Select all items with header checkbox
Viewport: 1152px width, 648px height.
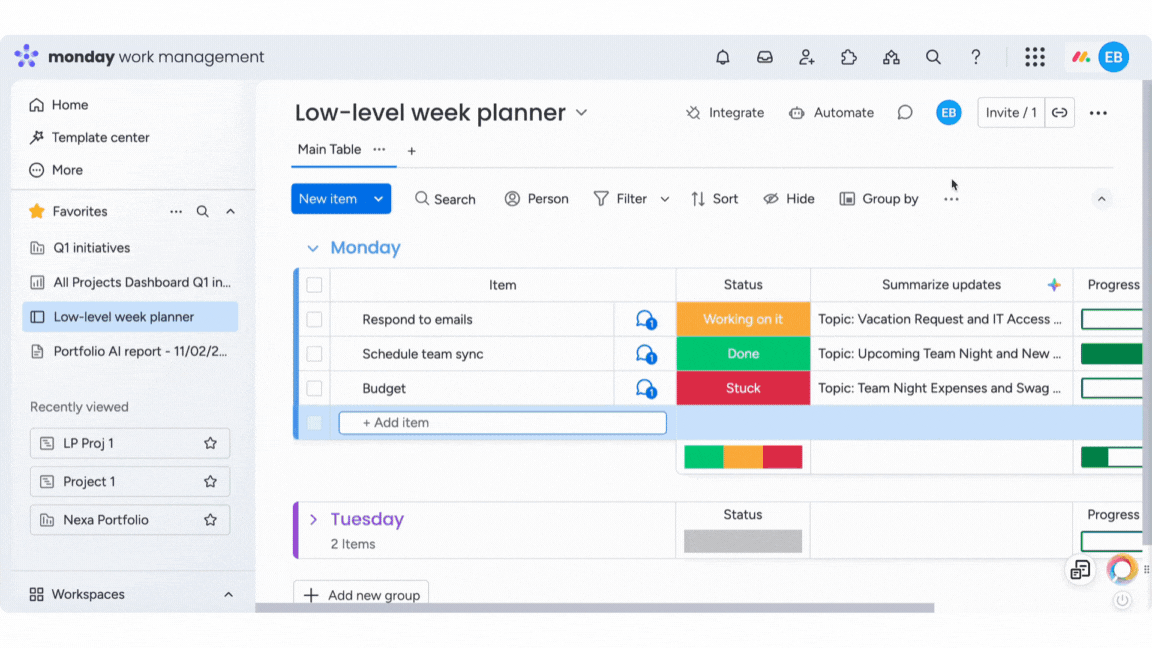314,285
